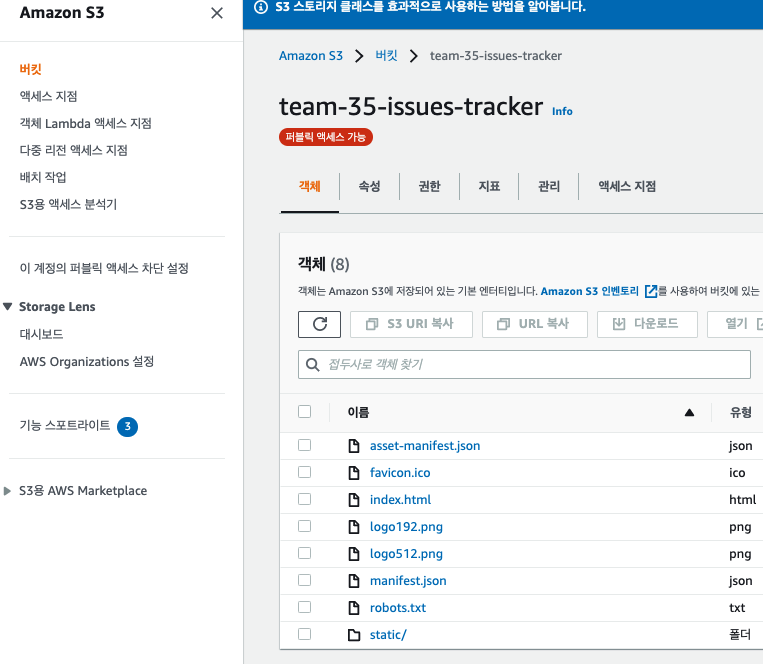Click the file icon beside favicon.ico

pos(354,473)
